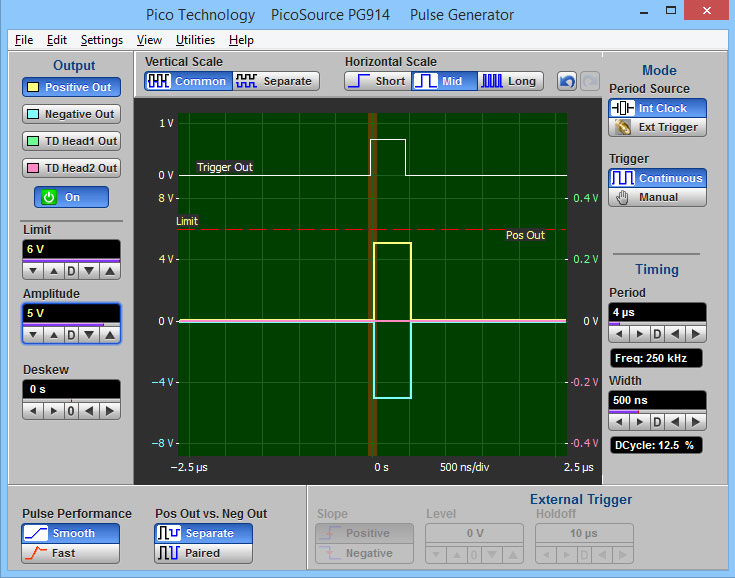Reset Deskew to zero with 0 button
Viewport: 735px width, 578px height.
[x=71, y=410]
